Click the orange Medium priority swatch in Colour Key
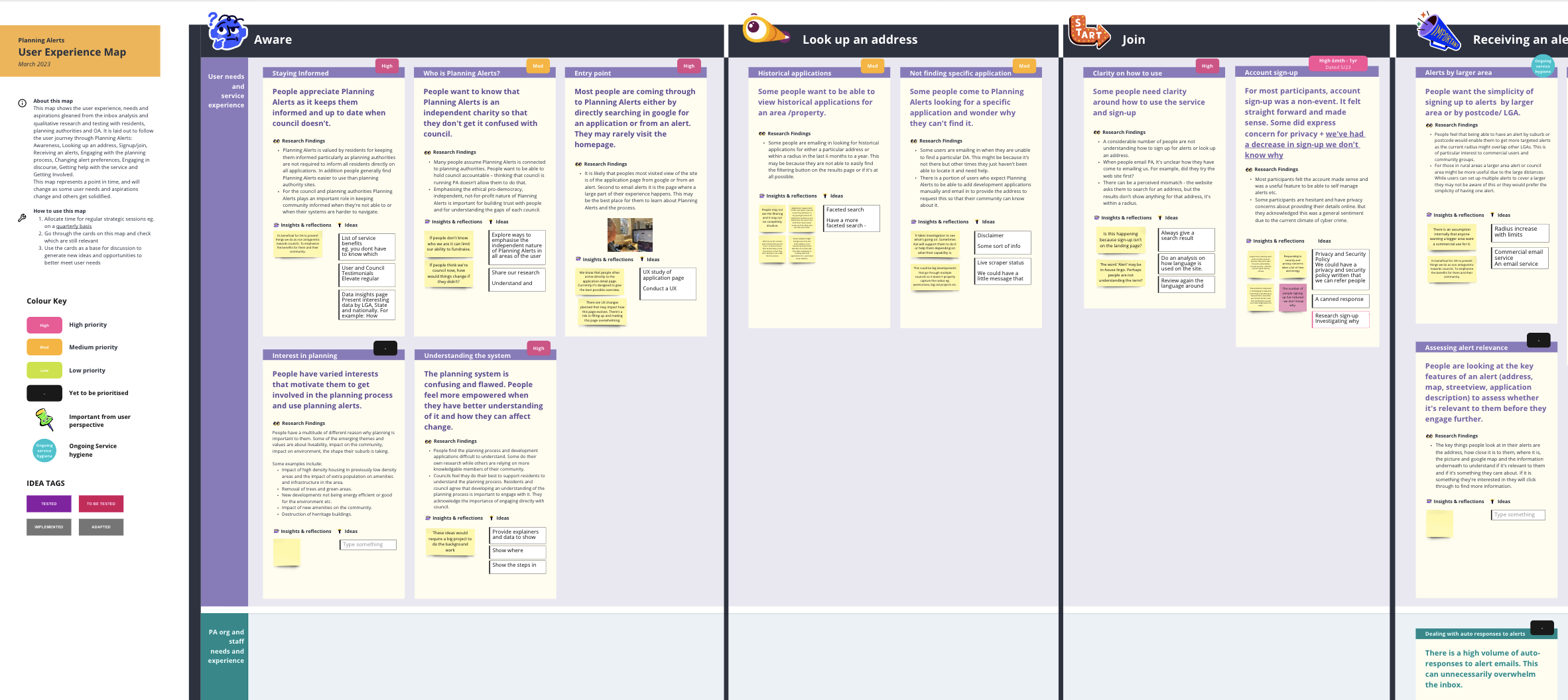1568x700 pixels. (44, 347)
